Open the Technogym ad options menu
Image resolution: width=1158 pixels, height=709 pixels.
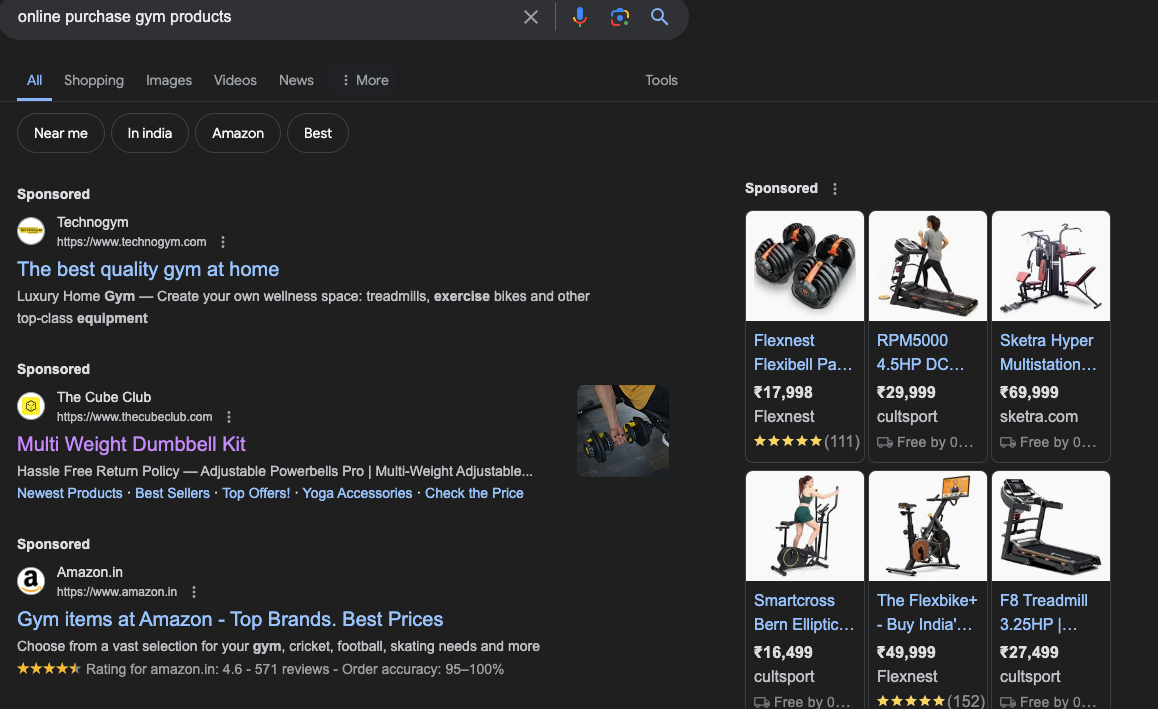[223, 242]
